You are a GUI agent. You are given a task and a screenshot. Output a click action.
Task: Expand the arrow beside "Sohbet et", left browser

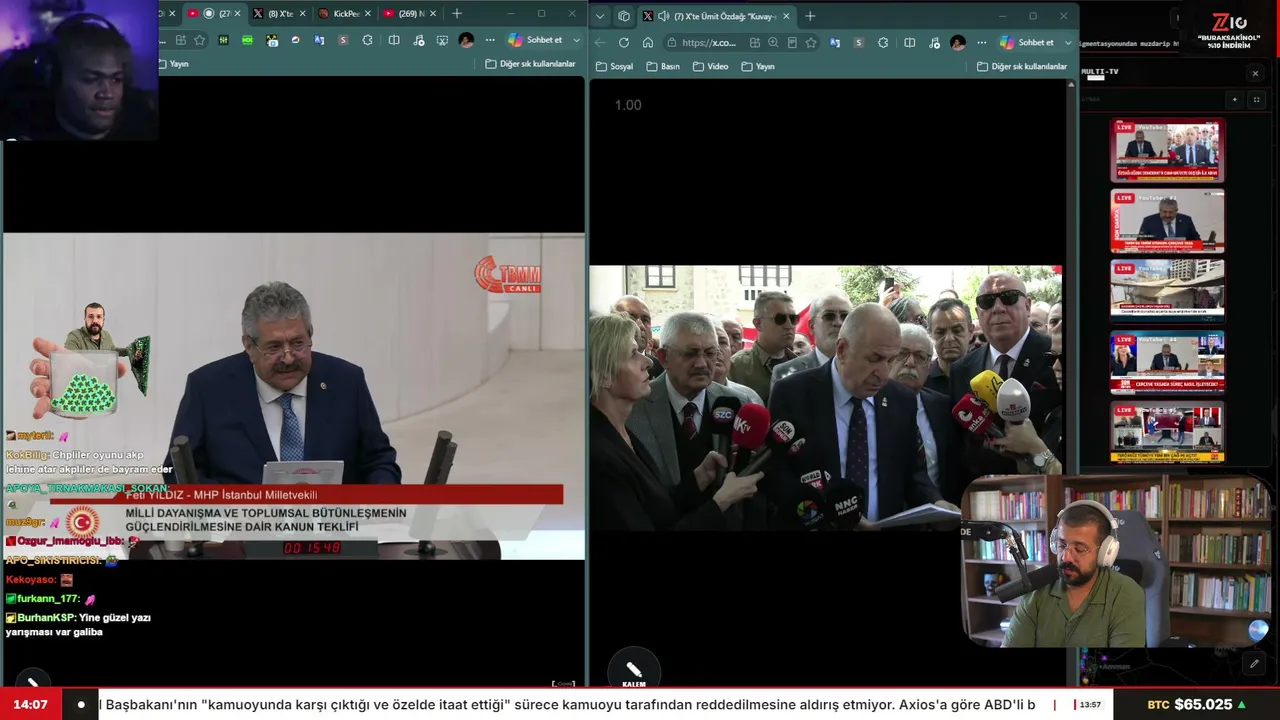click(577, 40)
